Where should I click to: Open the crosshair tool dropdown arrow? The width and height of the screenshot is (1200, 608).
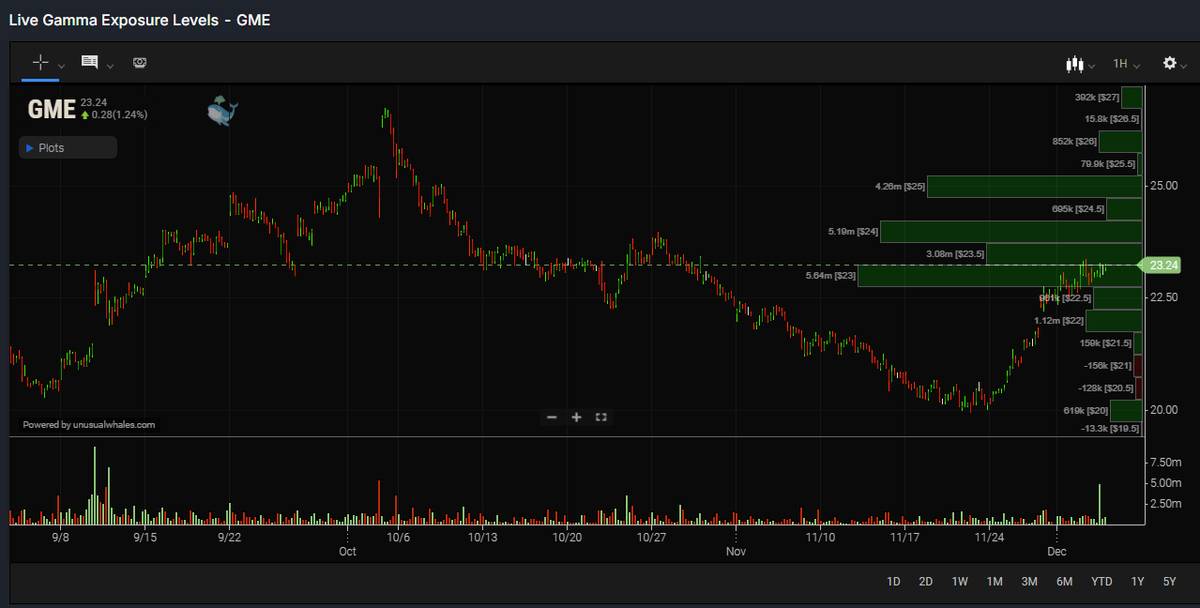tap(62, 65)
